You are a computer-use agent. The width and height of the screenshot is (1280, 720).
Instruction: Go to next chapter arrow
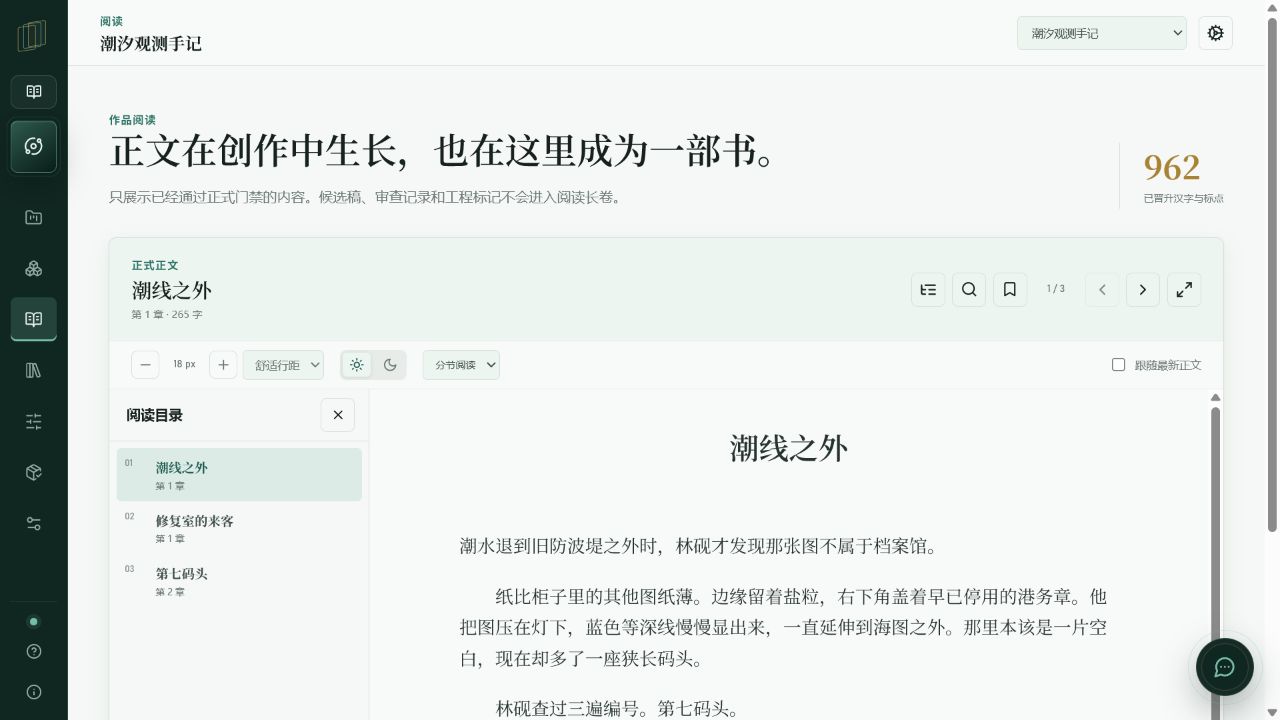coord(1143,289)
